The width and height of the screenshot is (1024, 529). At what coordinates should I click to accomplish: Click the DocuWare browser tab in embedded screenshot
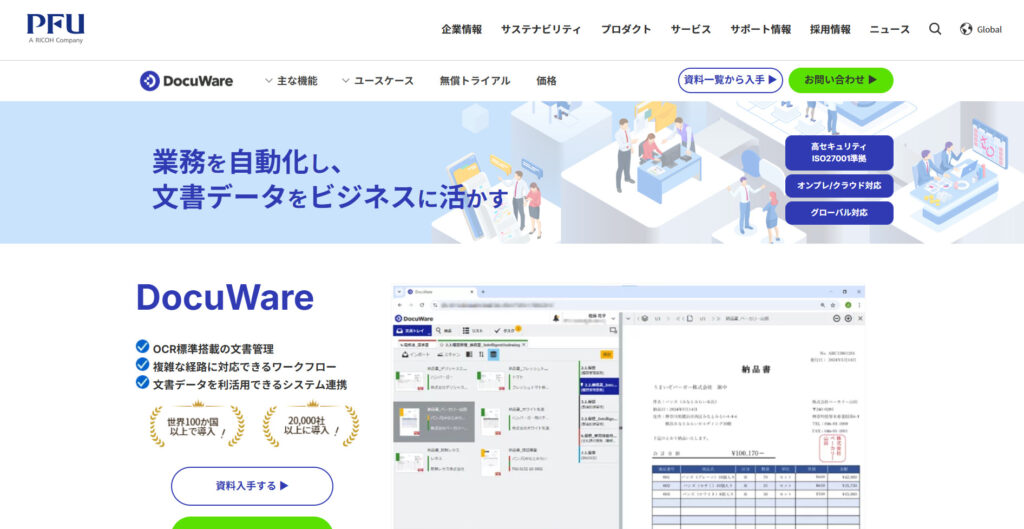(x=441, y=292)
